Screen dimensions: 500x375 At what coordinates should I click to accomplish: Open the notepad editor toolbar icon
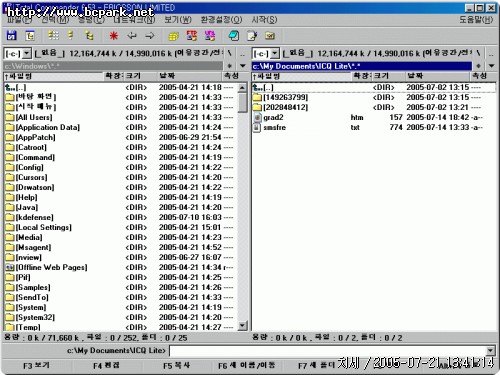[252, 36]
